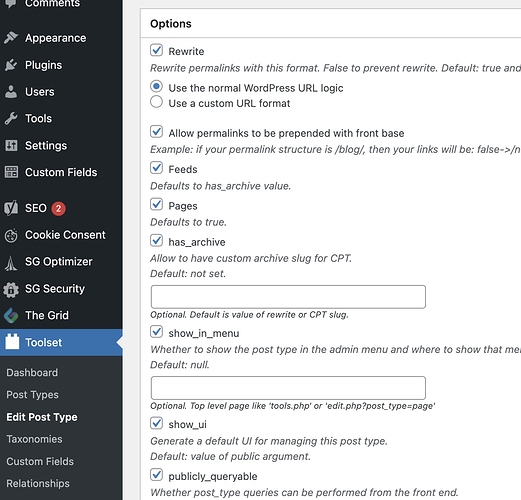The width and height of the screenshot is (521, 500).
Task: Click the Plugins plug icon
Action: 11,65
